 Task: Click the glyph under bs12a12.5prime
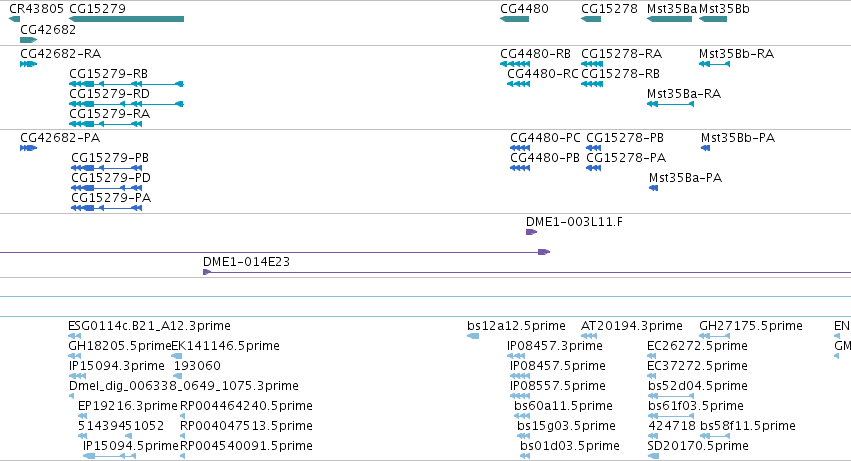(473, 337)
